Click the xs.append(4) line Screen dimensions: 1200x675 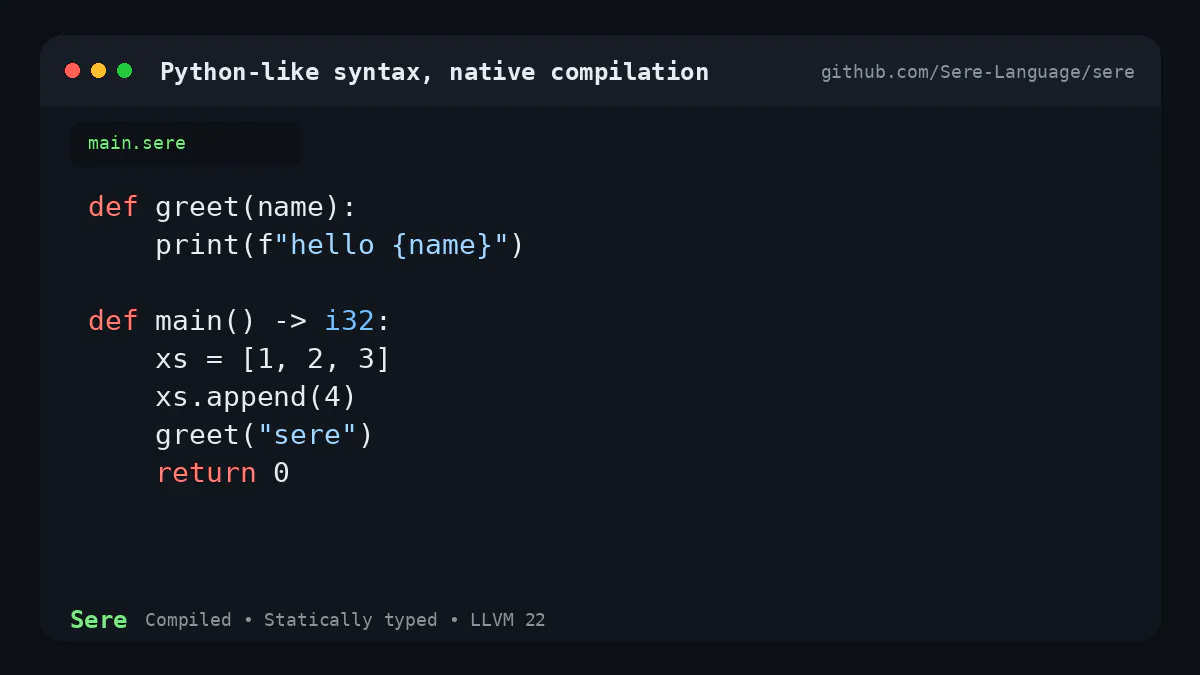pyautogui.click(x=256, y=398)
